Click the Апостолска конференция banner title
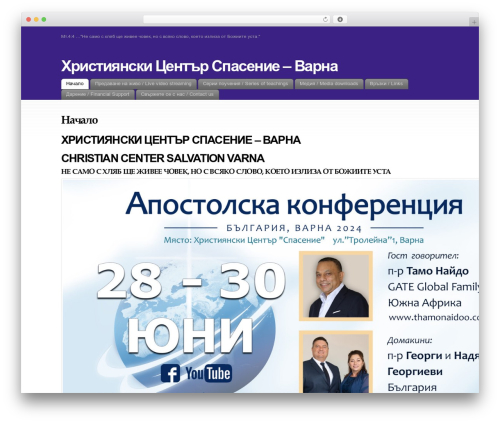Image resolution: width=500 pixels, height=423 pixels. pyautogui.click(x=294, y=205)
